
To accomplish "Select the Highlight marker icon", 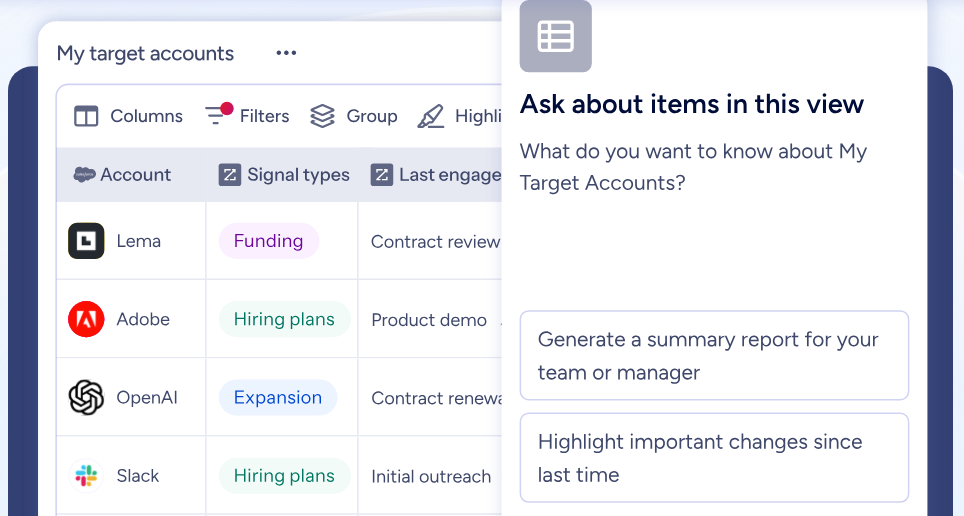I will click(x=430, y=116).
